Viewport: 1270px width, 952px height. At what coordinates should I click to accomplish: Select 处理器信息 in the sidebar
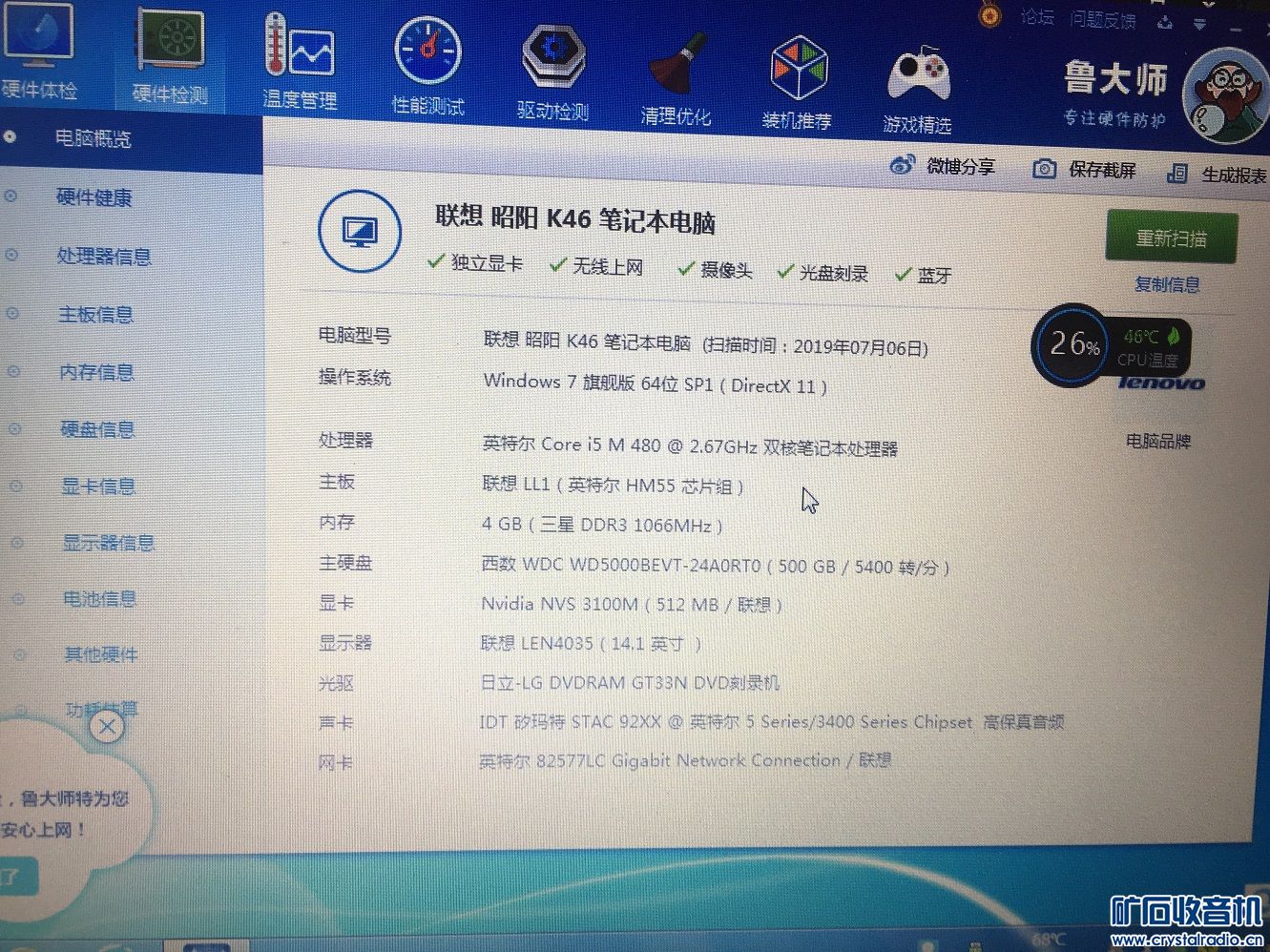(x=104, y=256)
